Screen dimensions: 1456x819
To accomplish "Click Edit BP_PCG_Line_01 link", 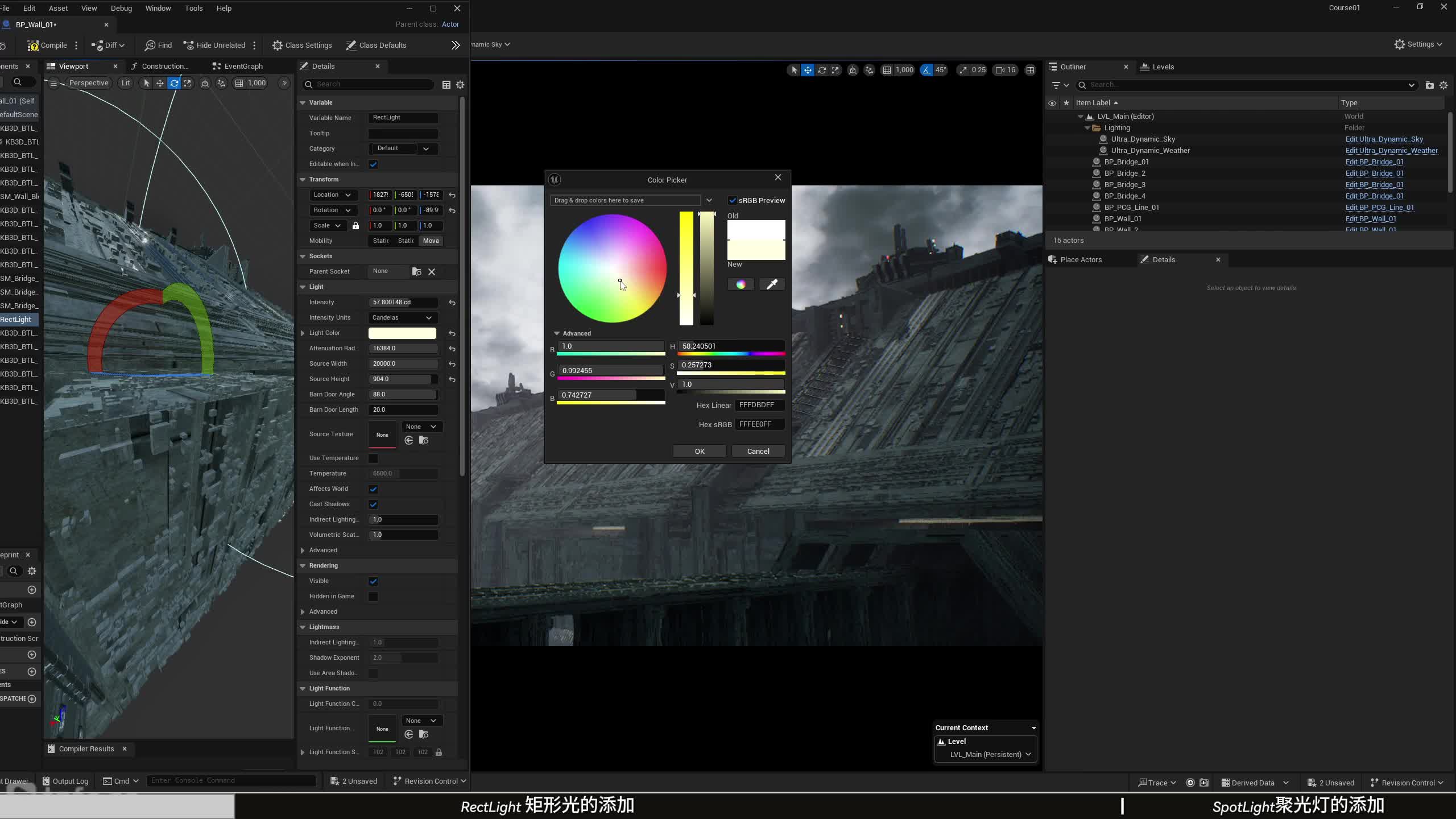I will pos(1379,208).
